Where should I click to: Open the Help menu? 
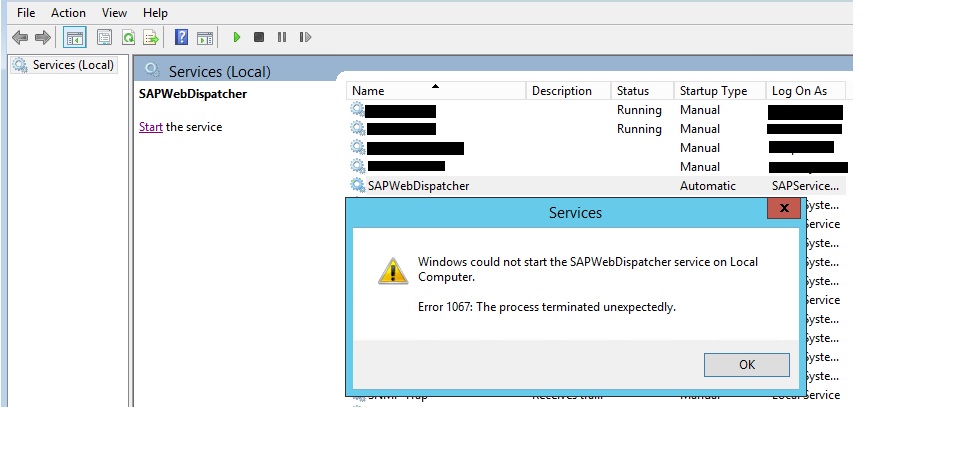click(155, 12)
